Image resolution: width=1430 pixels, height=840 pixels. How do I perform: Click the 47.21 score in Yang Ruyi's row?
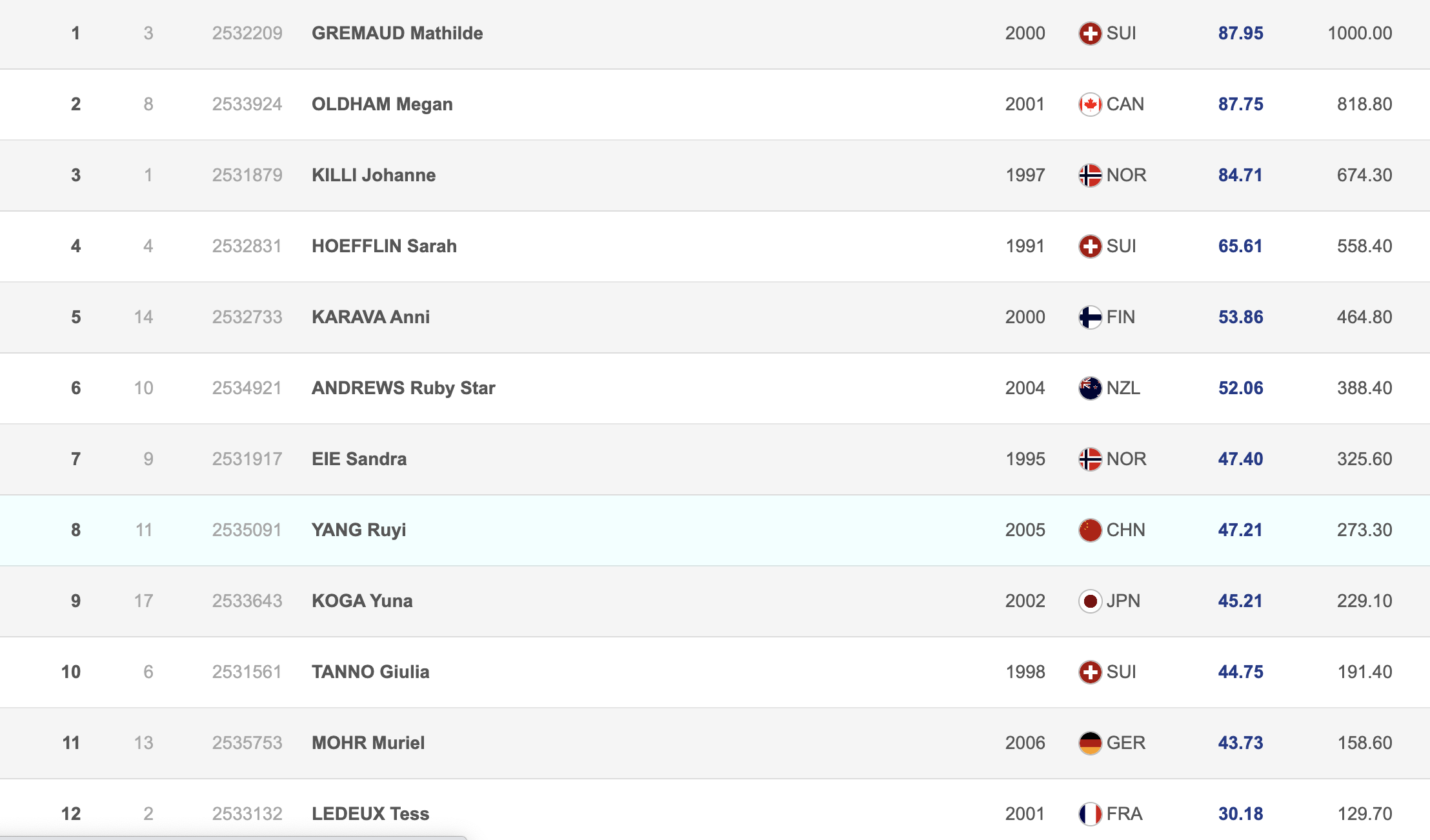coord(1240,530)
